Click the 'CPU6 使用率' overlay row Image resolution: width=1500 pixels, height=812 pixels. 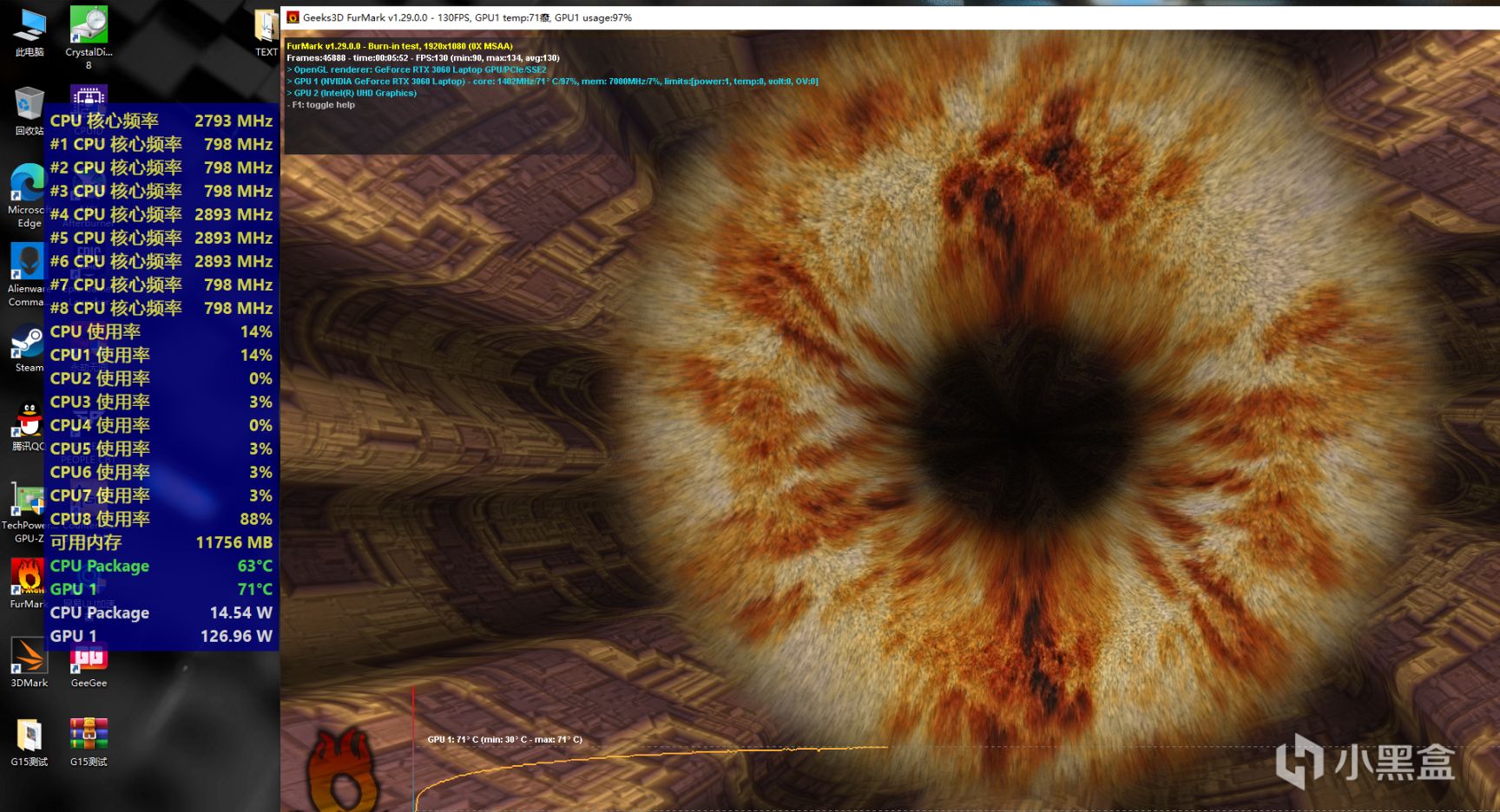point(161,472)
